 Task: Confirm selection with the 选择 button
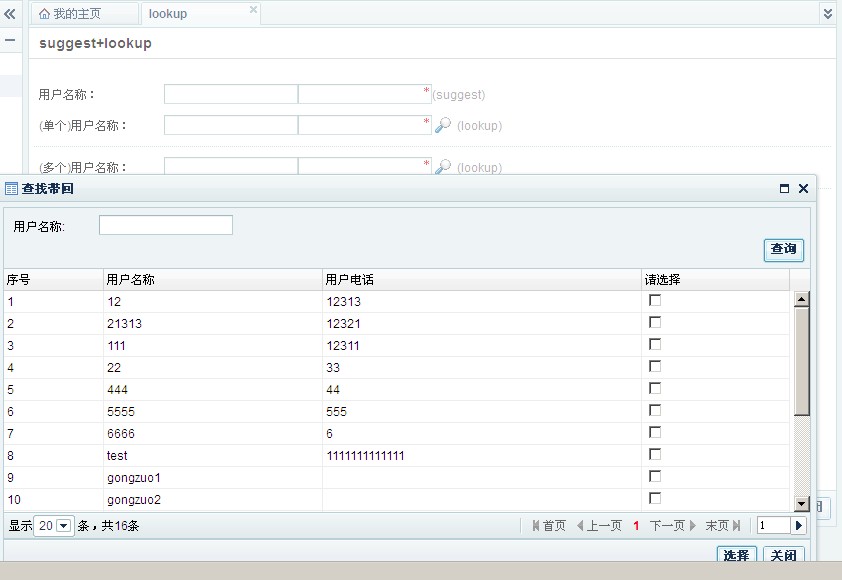(736, 554)
